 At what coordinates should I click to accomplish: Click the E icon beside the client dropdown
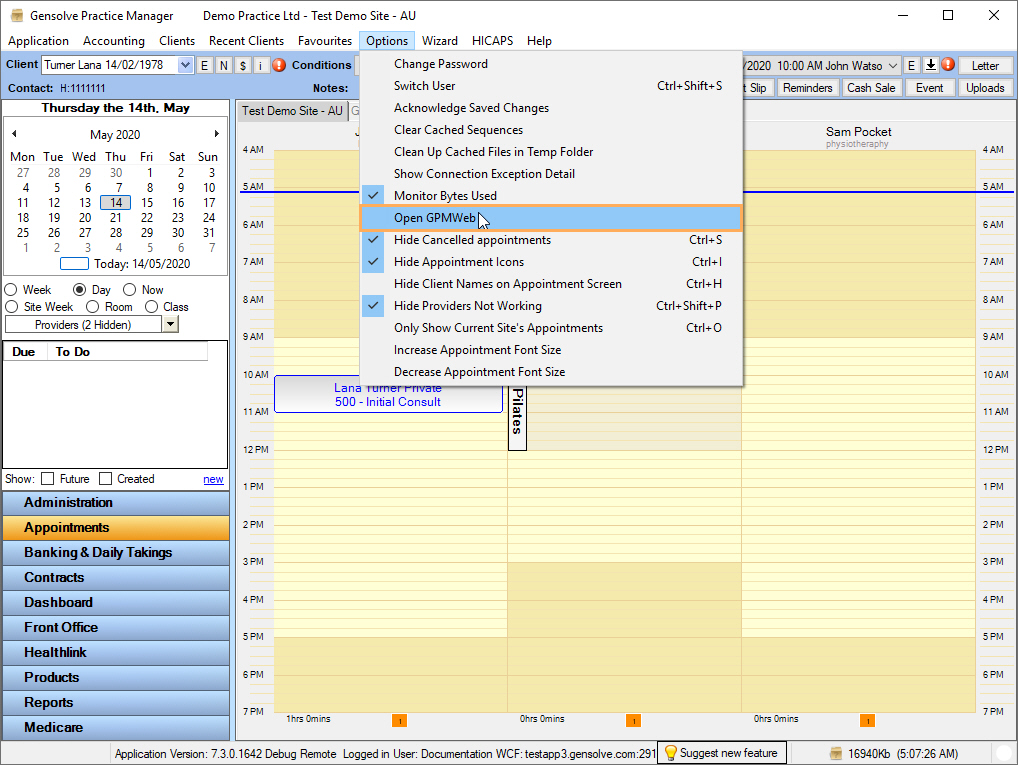(205, 65)
